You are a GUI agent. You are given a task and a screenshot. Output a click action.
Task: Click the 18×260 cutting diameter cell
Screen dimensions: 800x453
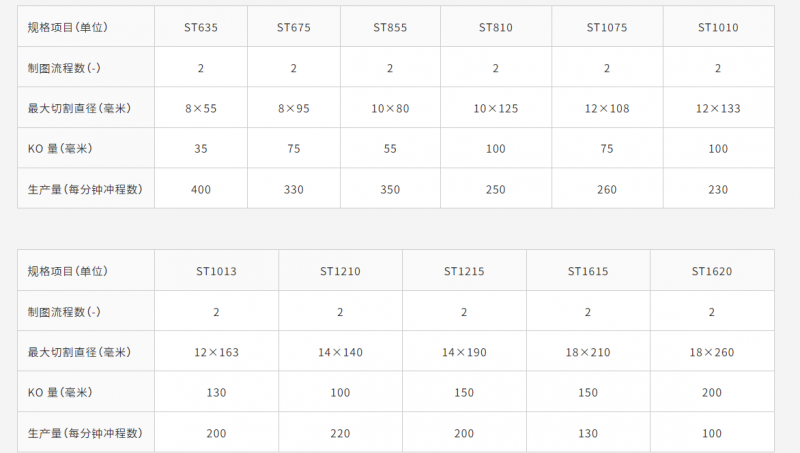712,352
